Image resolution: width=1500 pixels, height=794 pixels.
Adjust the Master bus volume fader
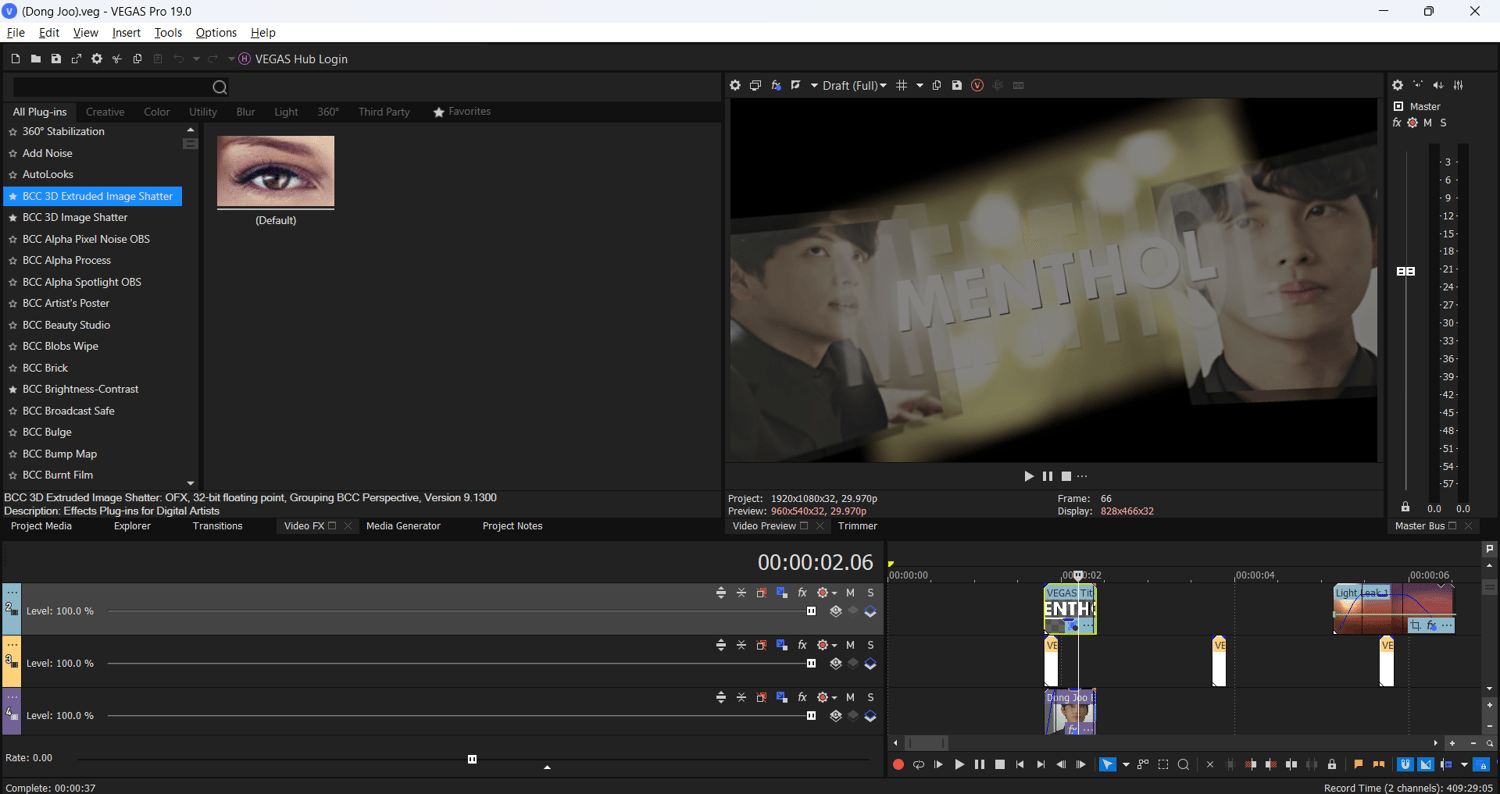[1406, 271]
